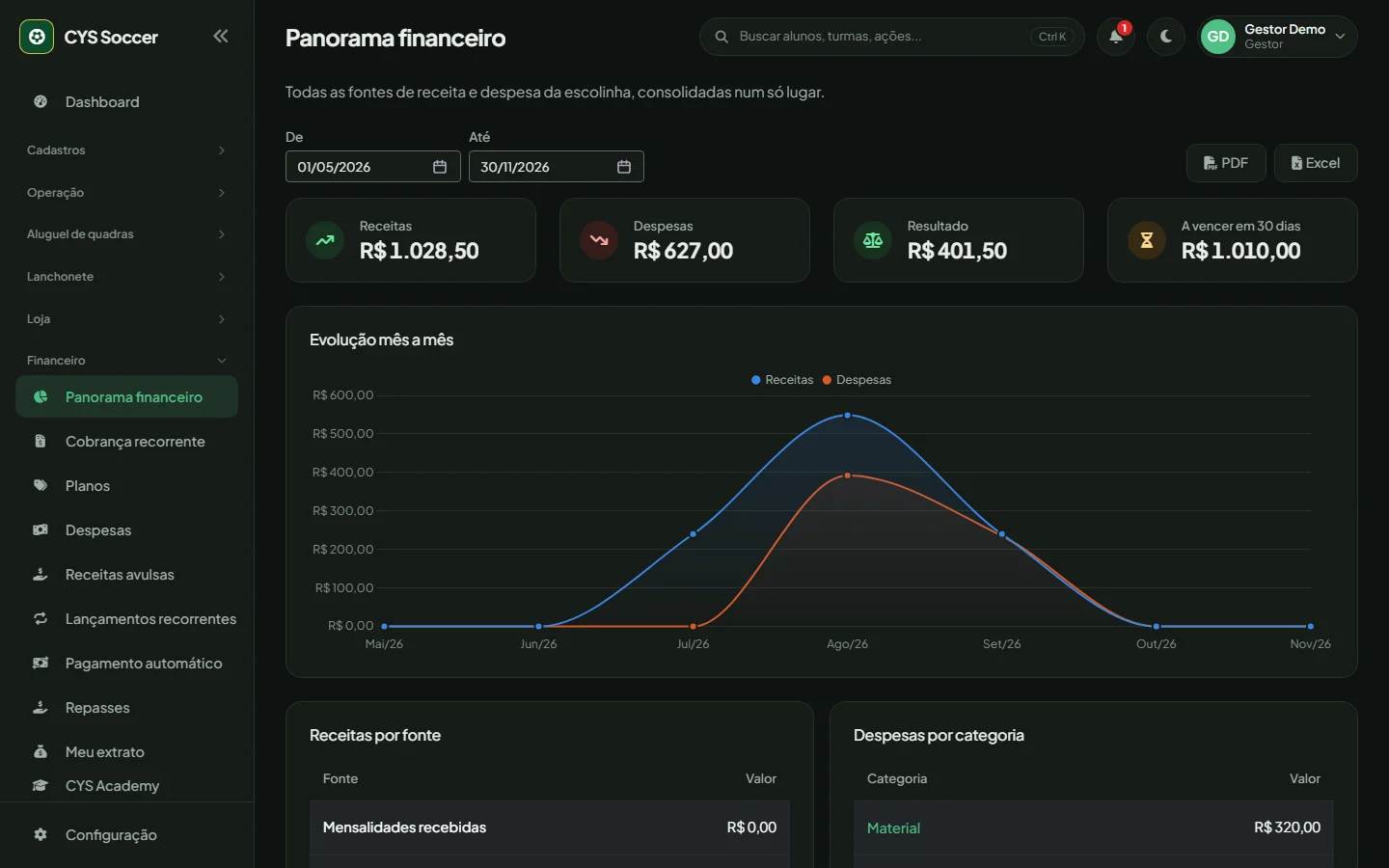Expand the Loja section
This screenshot has width=1389, height=868.
click(x=126, y=319)
